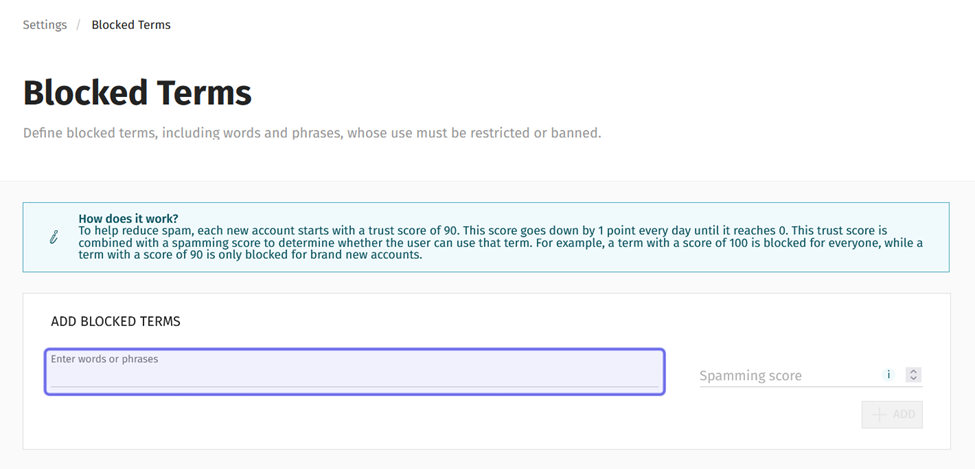Click the "Enter words or phrases" field label
Viewport: 975px width, 469px height.
[105, 359]
